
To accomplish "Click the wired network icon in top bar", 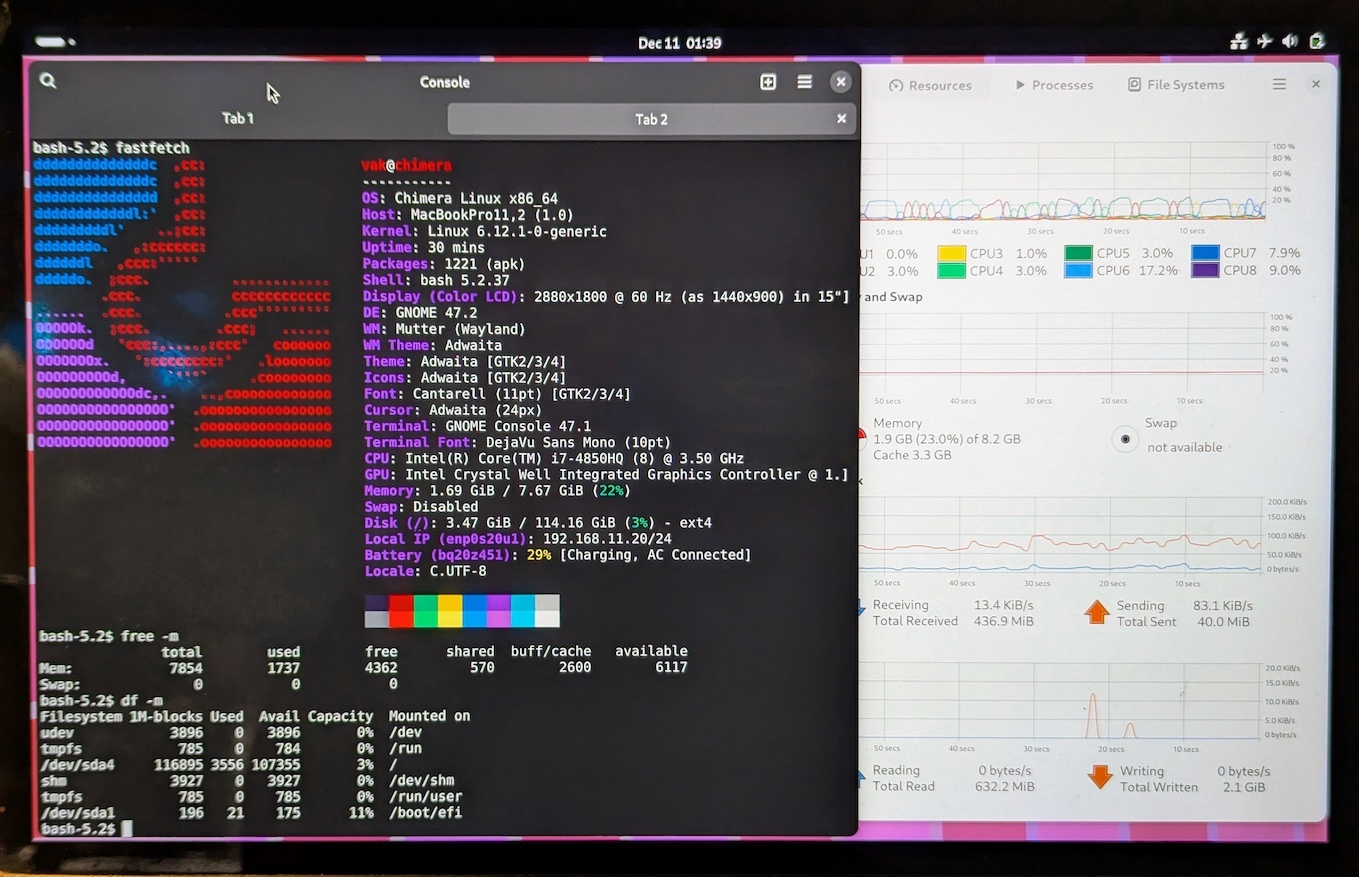I will [1239, 42].
